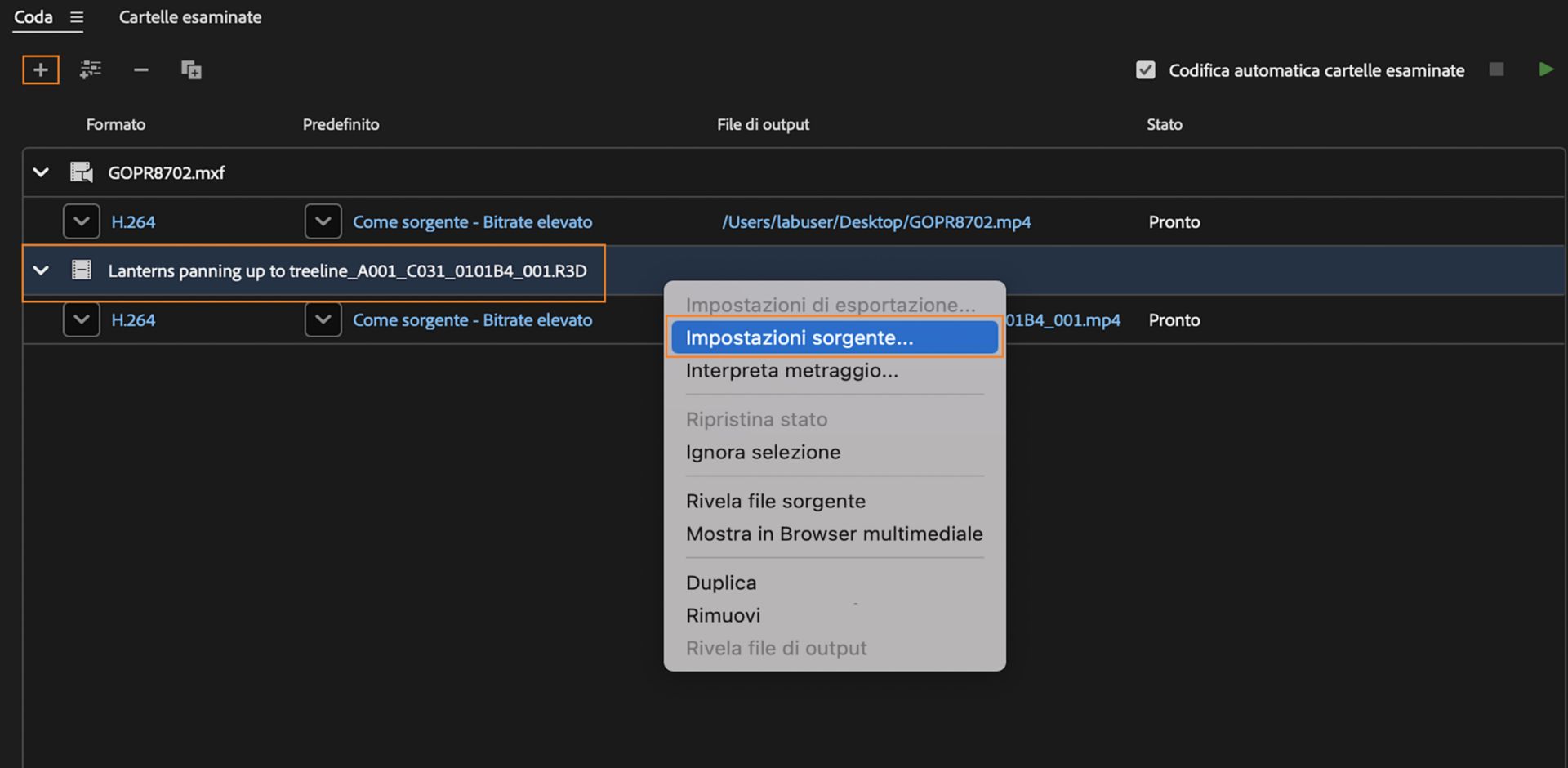1568x768 pixels.
Task: Open format dropdown for GOPR8702 output
Action: (81, 221)
